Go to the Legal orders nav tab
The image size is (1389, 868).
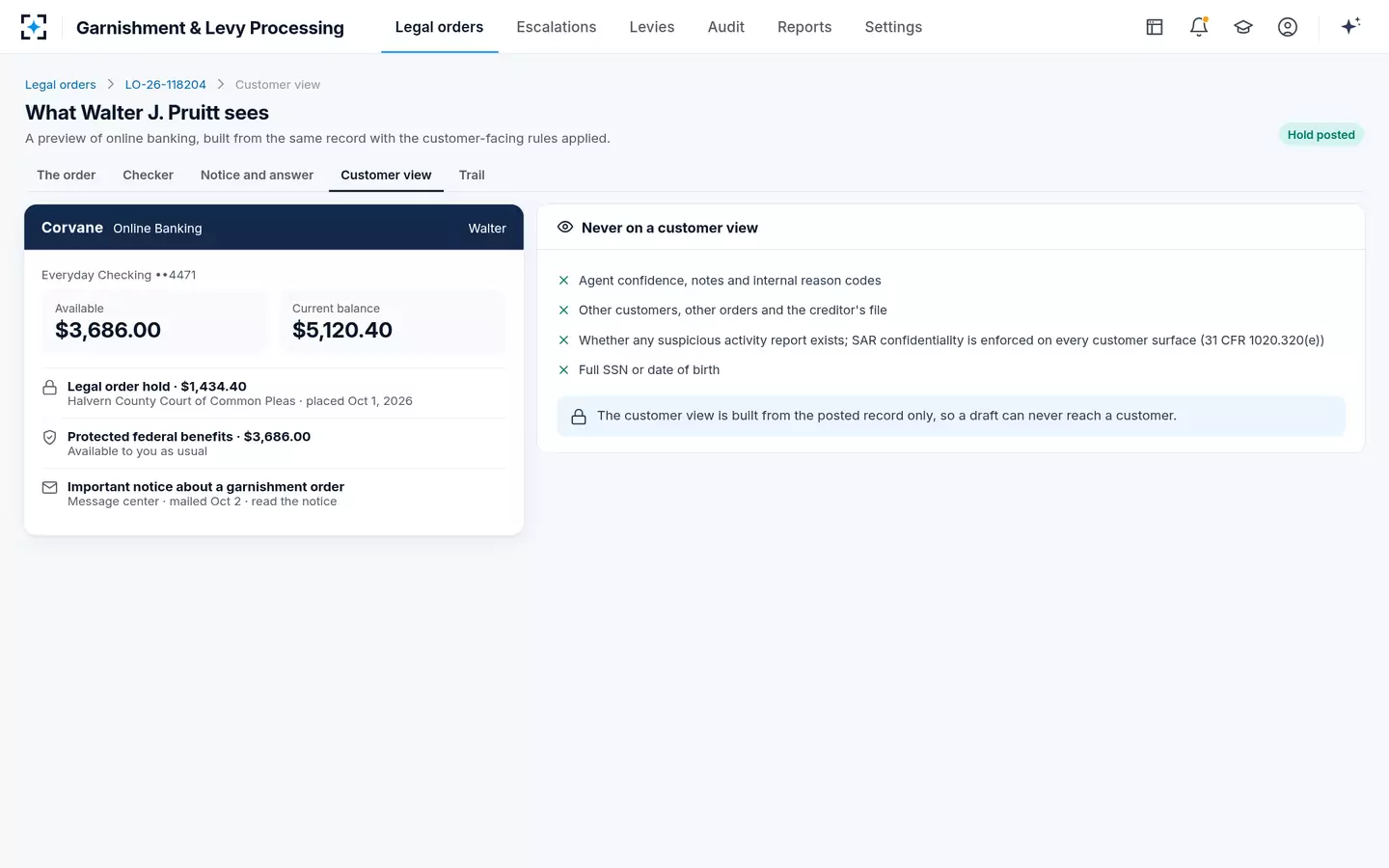(x=439, y=27)
